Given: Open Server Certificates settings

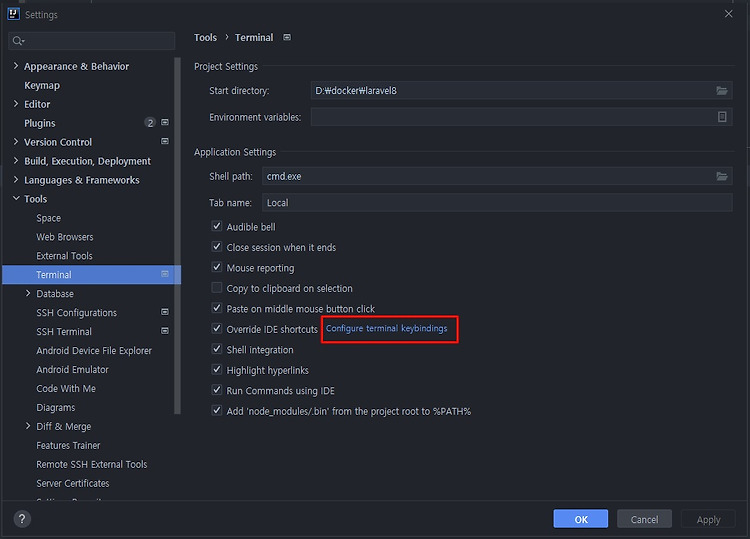Looking at the screenshot, I should tap(73, 483).
